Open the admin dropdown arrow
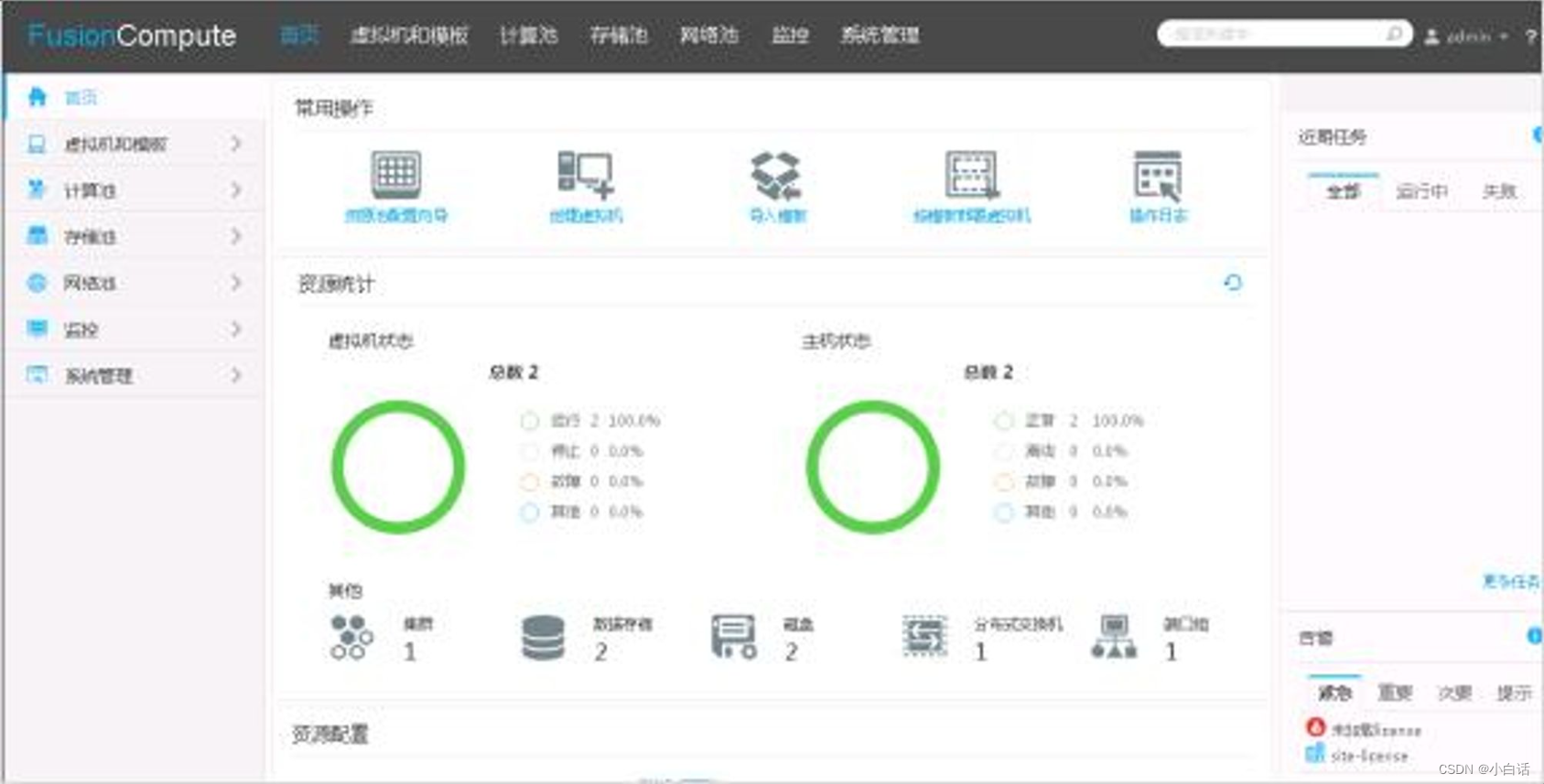The image size is (1544, 784). point(1503,38)
